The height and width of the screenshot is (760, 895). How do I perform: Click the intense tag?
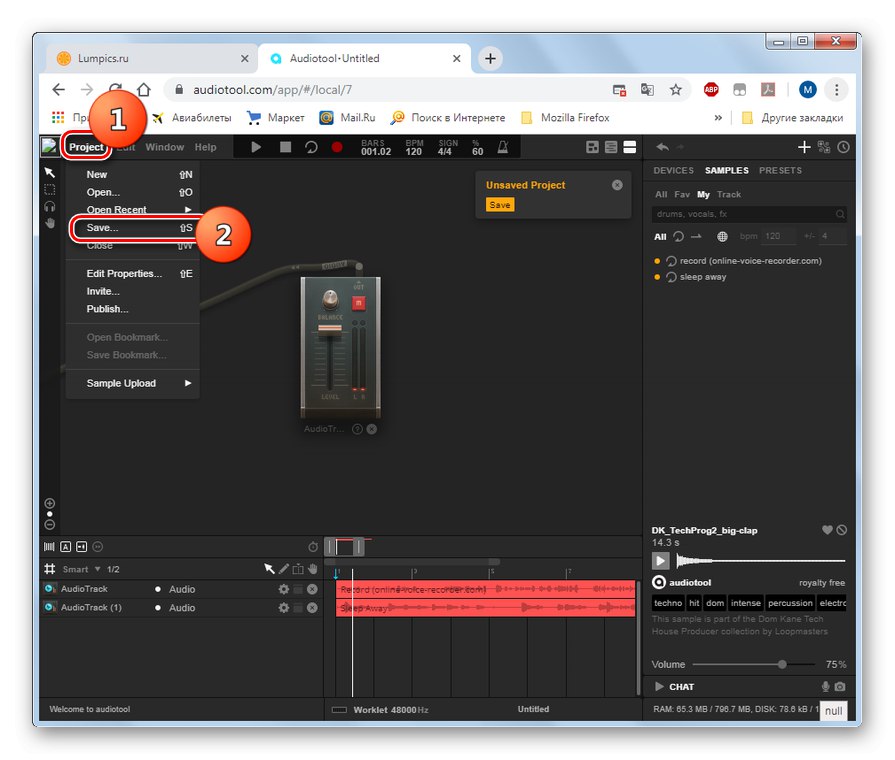(x=745, y=603)
